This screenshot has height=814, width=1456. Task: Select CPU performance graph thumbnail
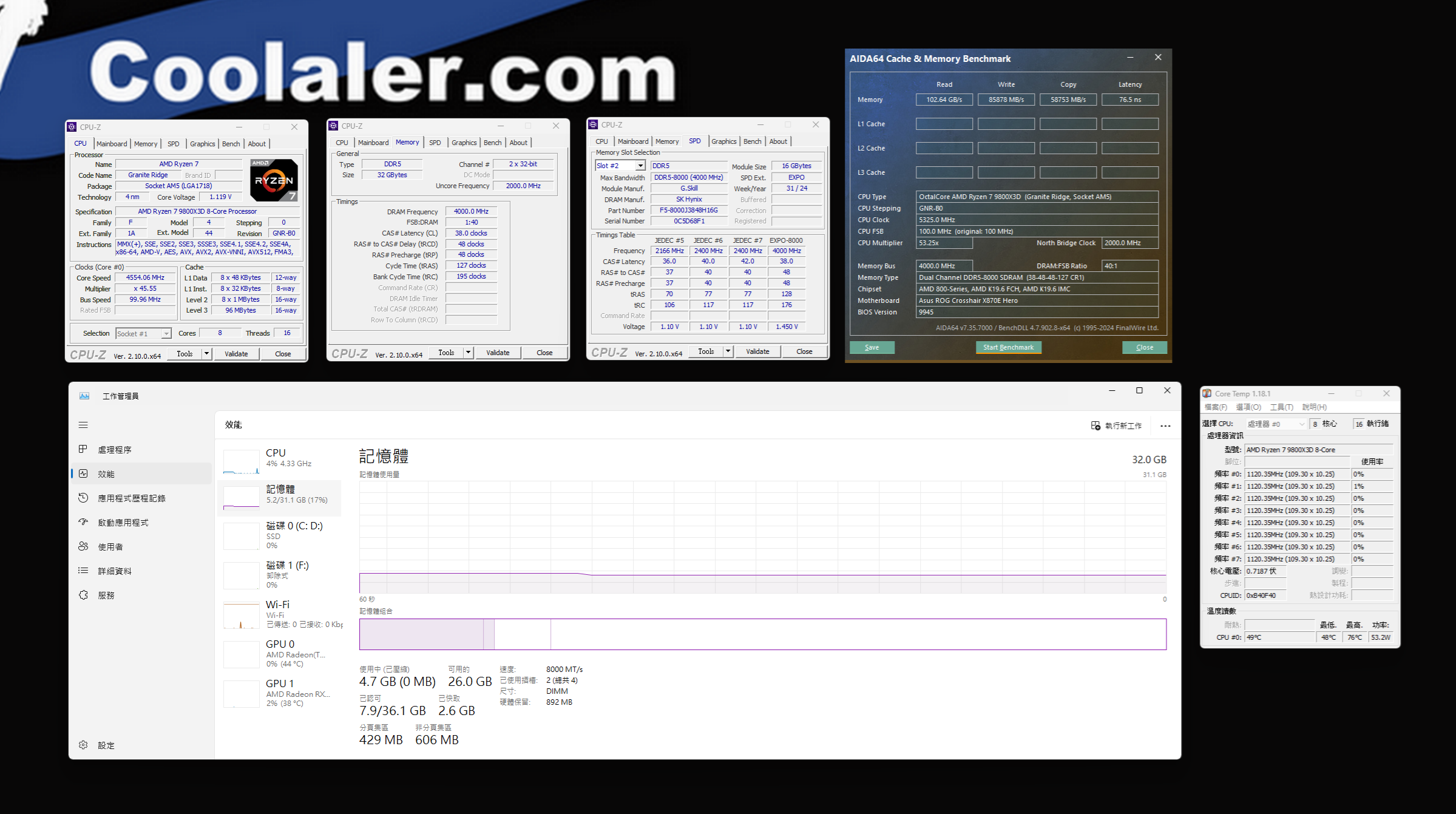click(x=242, y=461)
